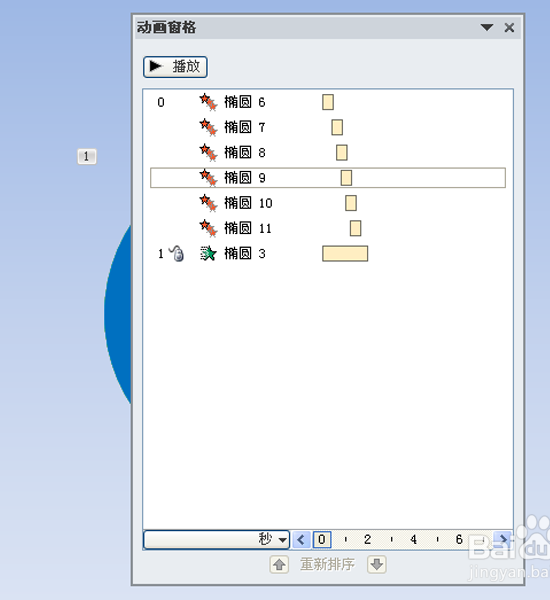The image size is (550, 600).
Task: Click the wide timing bar for 椭圆 3
Action: (345, 254)
